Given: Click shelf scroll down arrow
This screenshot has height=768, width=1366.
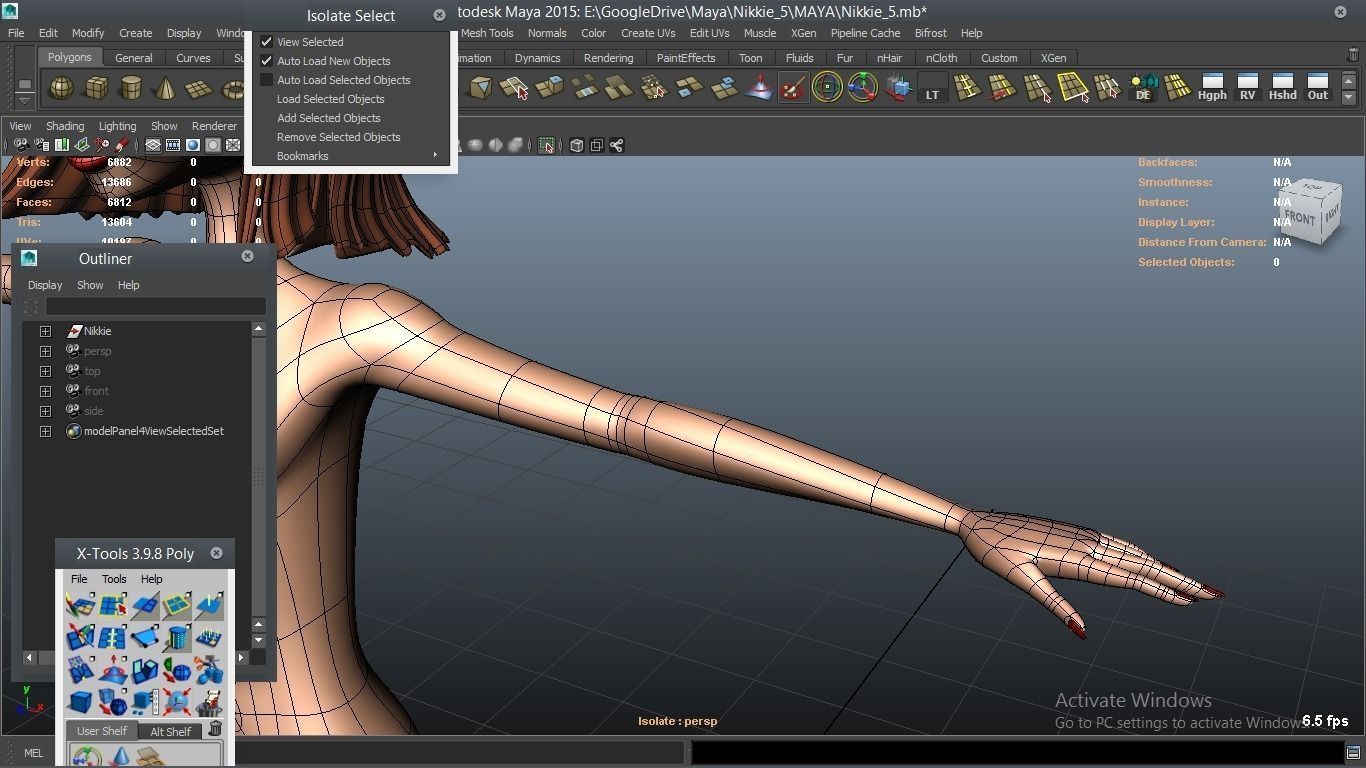Looking at the screenshot, I should [x=1348, y=98].
